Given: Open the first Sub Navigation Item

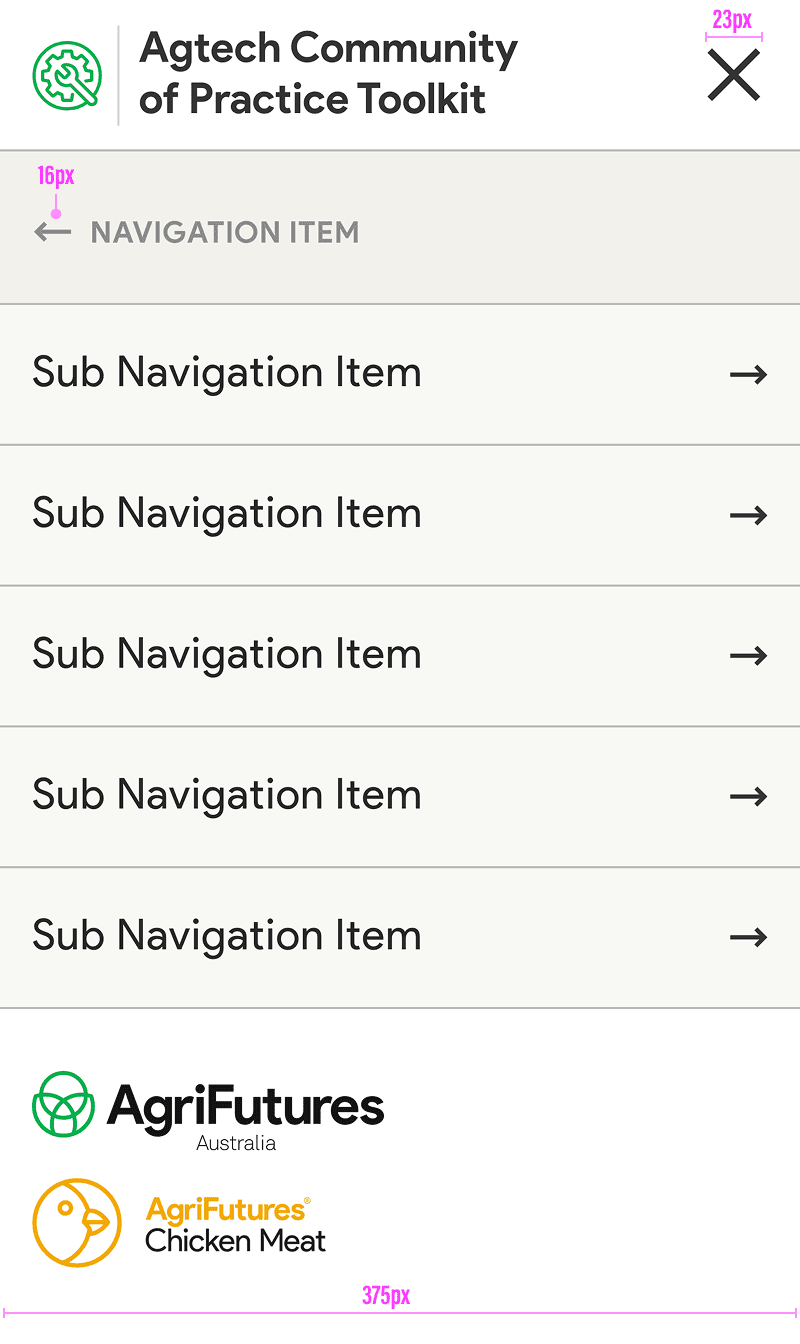Looking at the screenshot, I should 227,373.
